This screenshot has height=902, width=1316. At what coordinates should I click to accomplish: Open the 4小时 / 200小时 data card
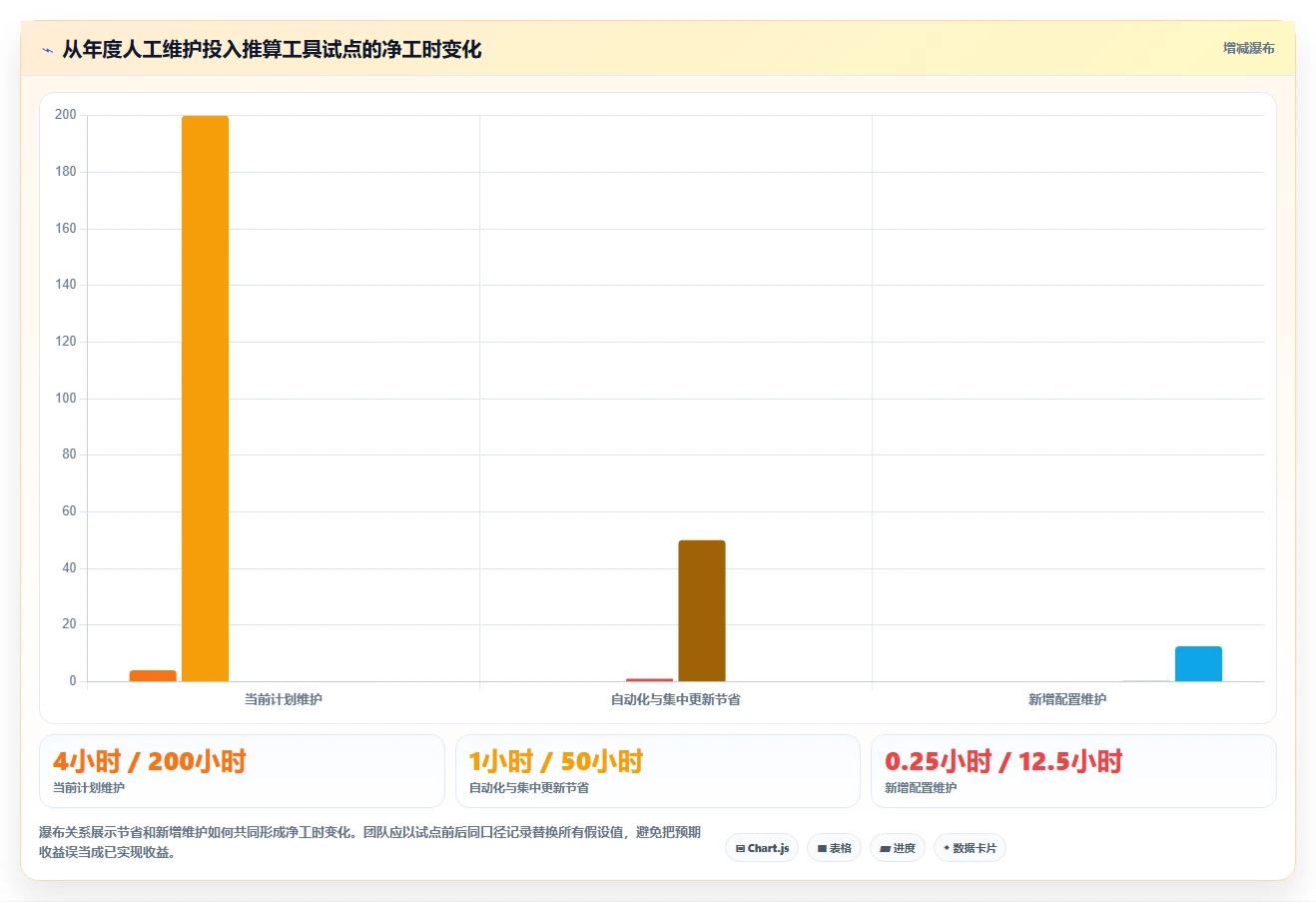click(242, 771)
